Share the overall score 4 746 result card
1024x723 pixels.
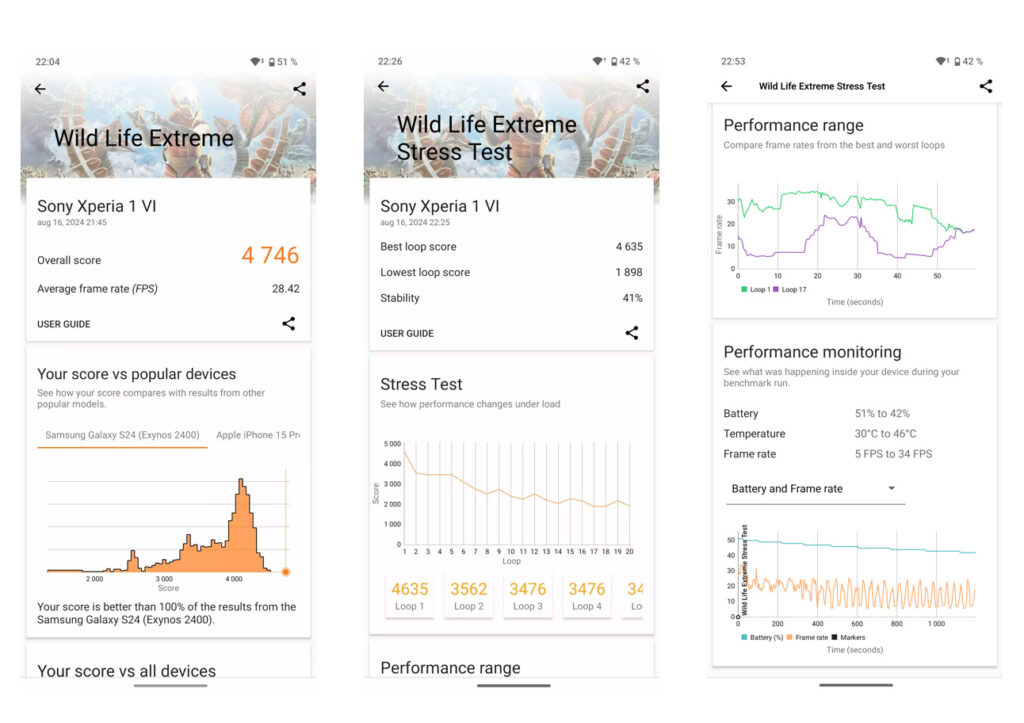pos(288,324)
